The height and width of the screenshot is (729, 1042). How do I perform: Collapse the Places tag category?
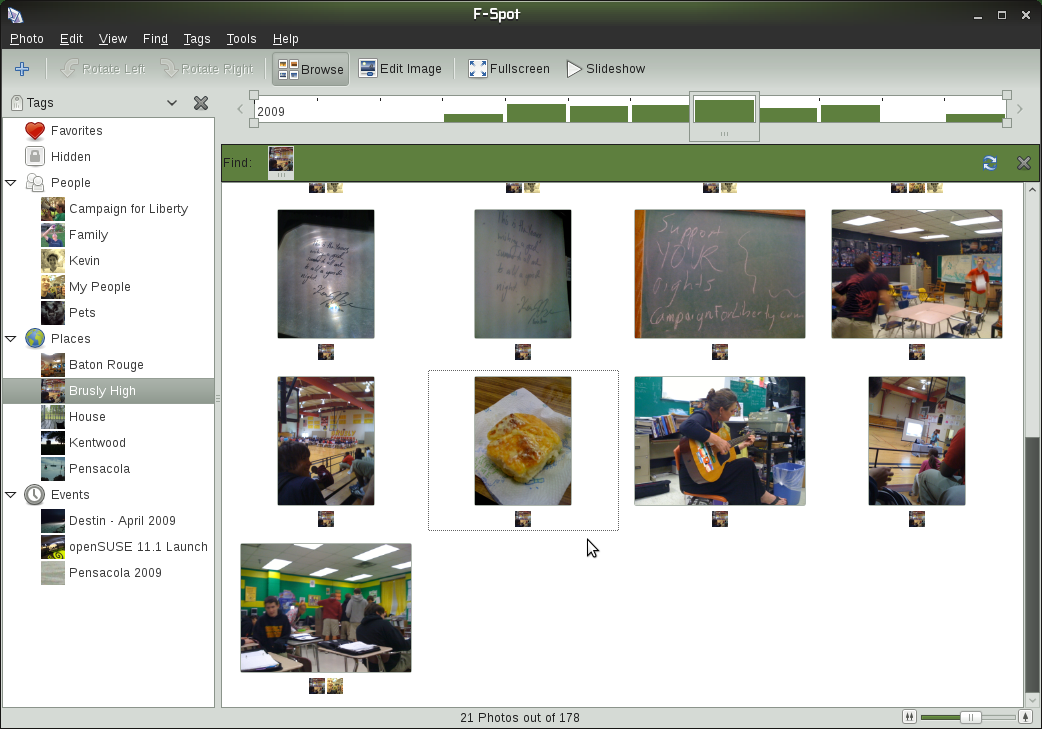coord(11,339)
